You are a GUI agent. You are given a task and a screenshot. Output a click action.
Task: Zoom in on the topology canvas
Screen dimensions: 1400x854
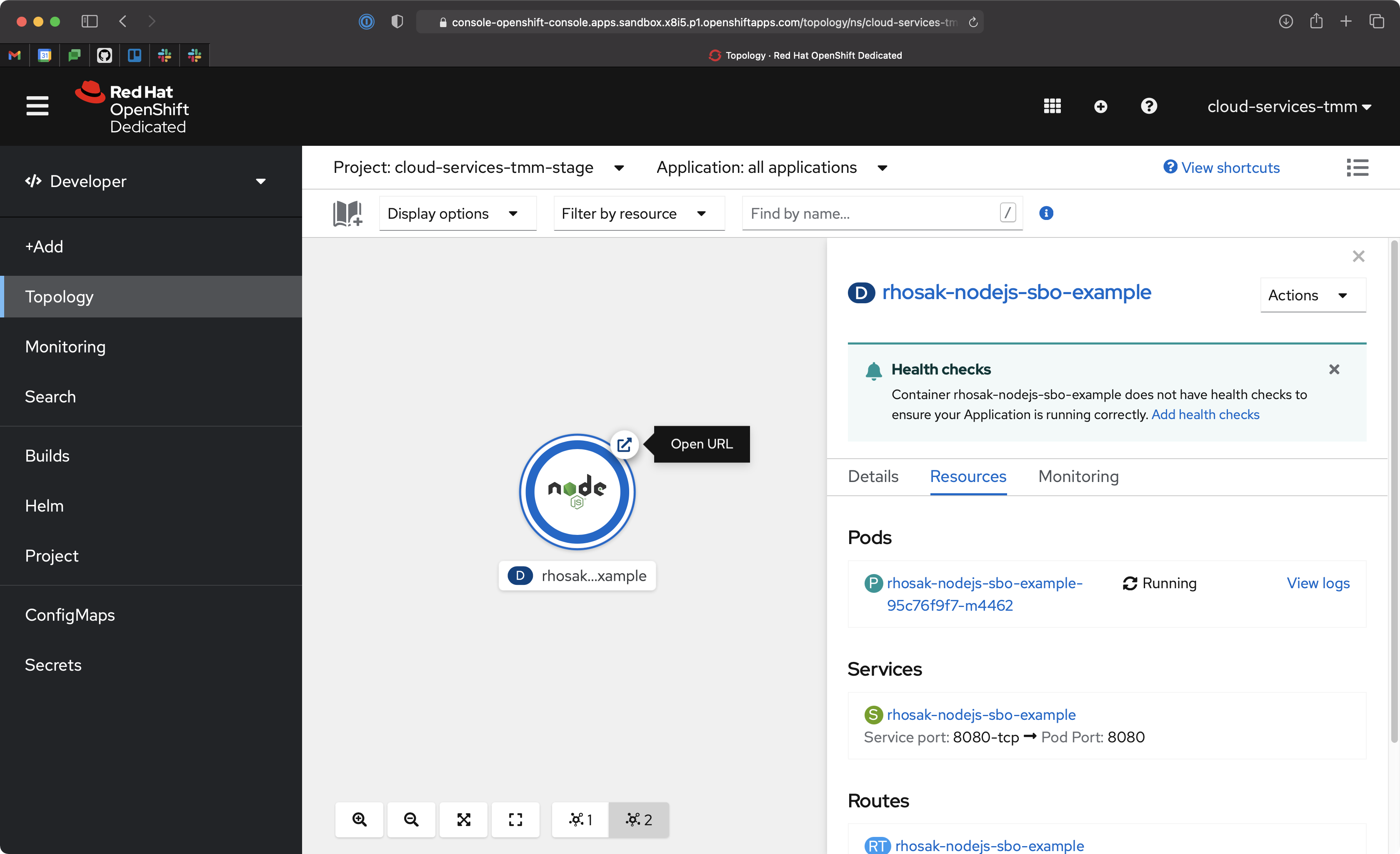point(358,820)
